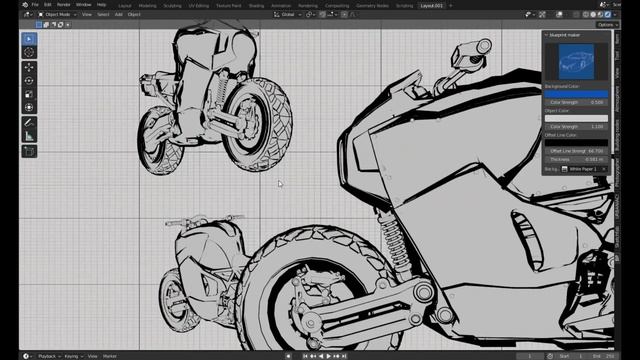
Task: Open the snapping options dropdown
Action: click(332, 14)
